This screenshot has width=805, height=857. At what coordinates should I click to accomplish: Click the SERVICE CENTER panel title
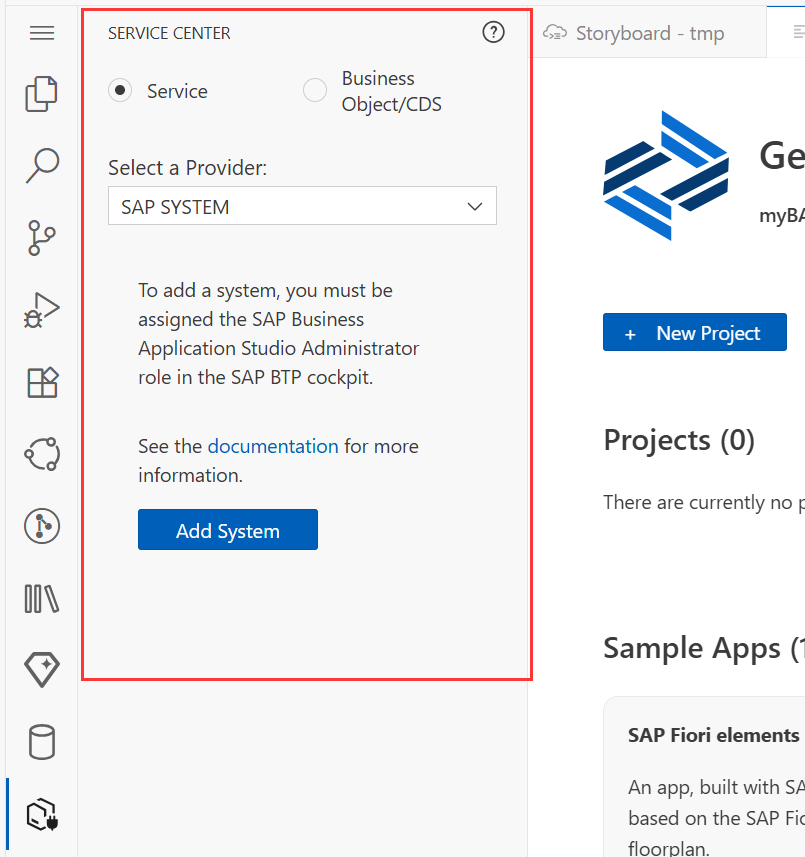click(x=169, y=33)
